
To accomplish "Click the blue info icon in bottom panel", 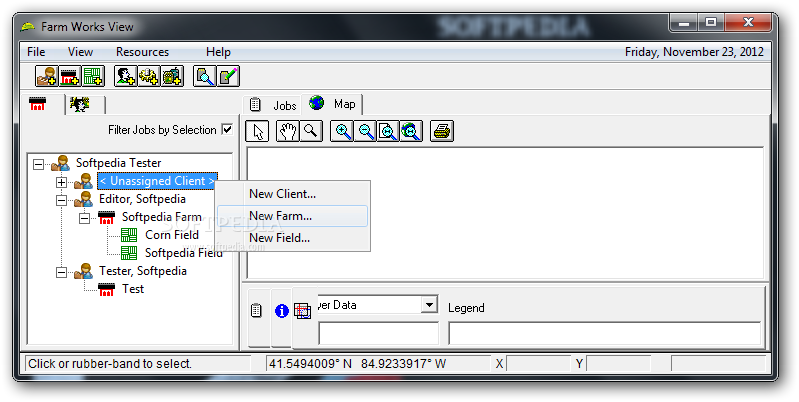I will 282,311.
